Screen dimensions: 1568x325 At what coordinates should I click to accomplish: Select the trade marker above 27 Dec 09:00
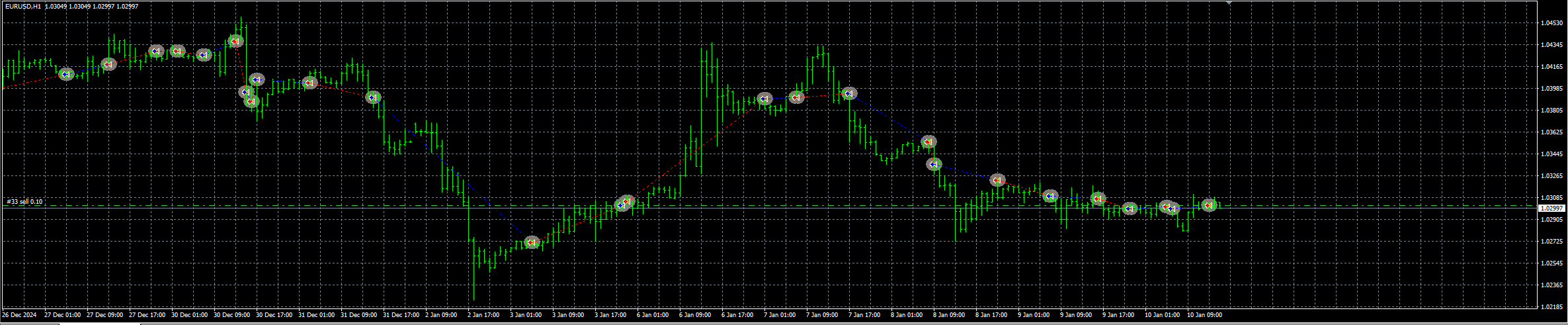pyautogui.click(x=108, y=64)
